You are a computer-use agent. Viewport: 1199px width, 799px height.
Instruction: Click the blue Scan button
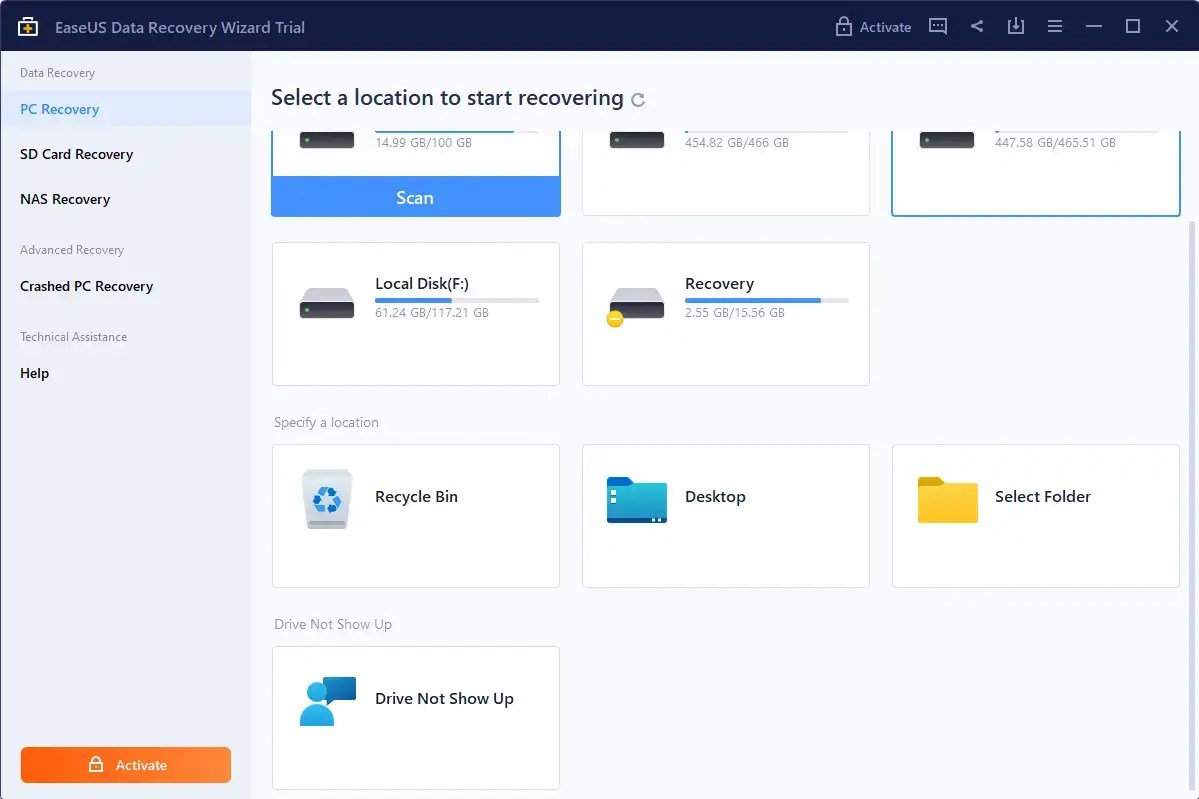(415, 197)
